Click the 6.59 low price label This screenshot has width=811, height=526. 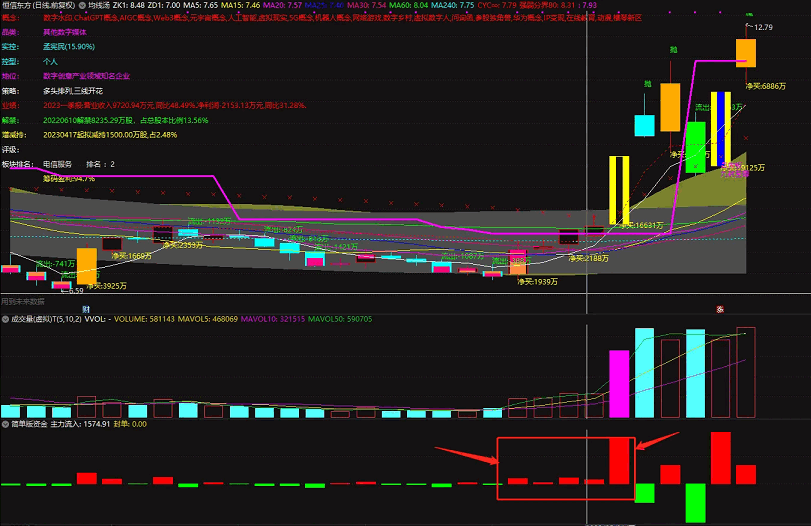click(76, 291)
